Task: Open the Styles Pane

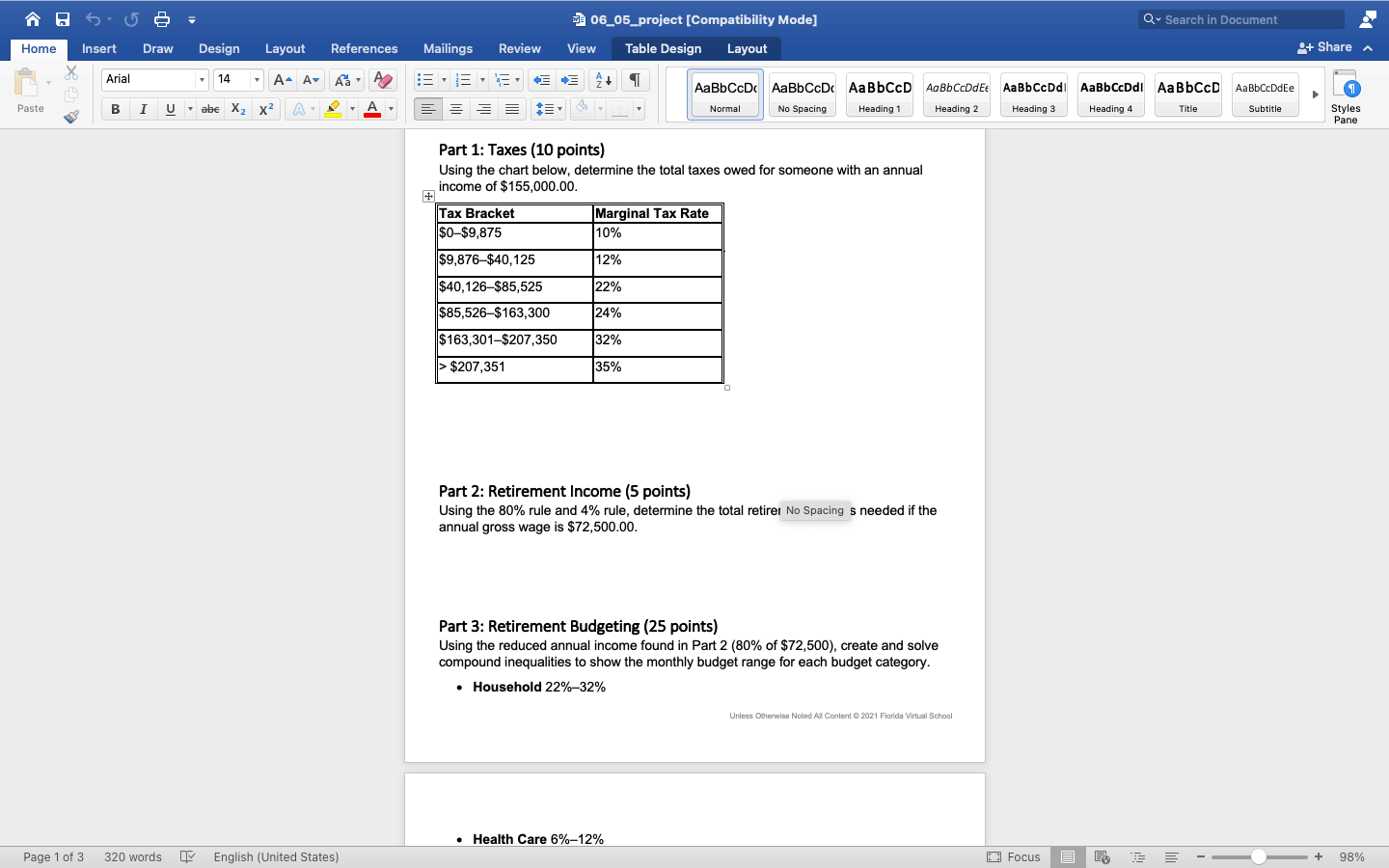Action: (x=1346, y=96)
